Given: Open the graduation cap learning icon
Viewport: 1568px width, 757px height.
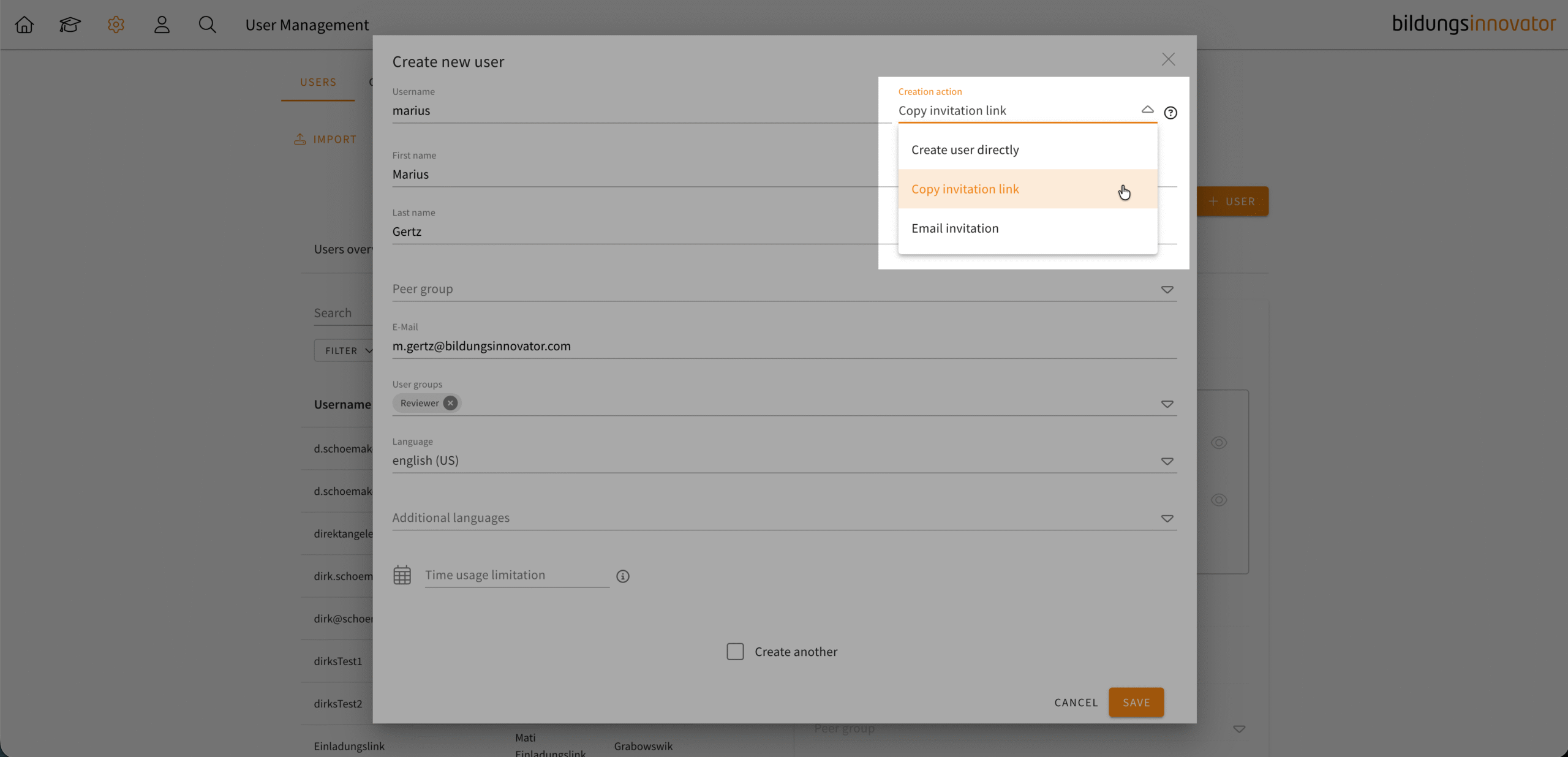Looking at the screenshot, I should [70, 25].
